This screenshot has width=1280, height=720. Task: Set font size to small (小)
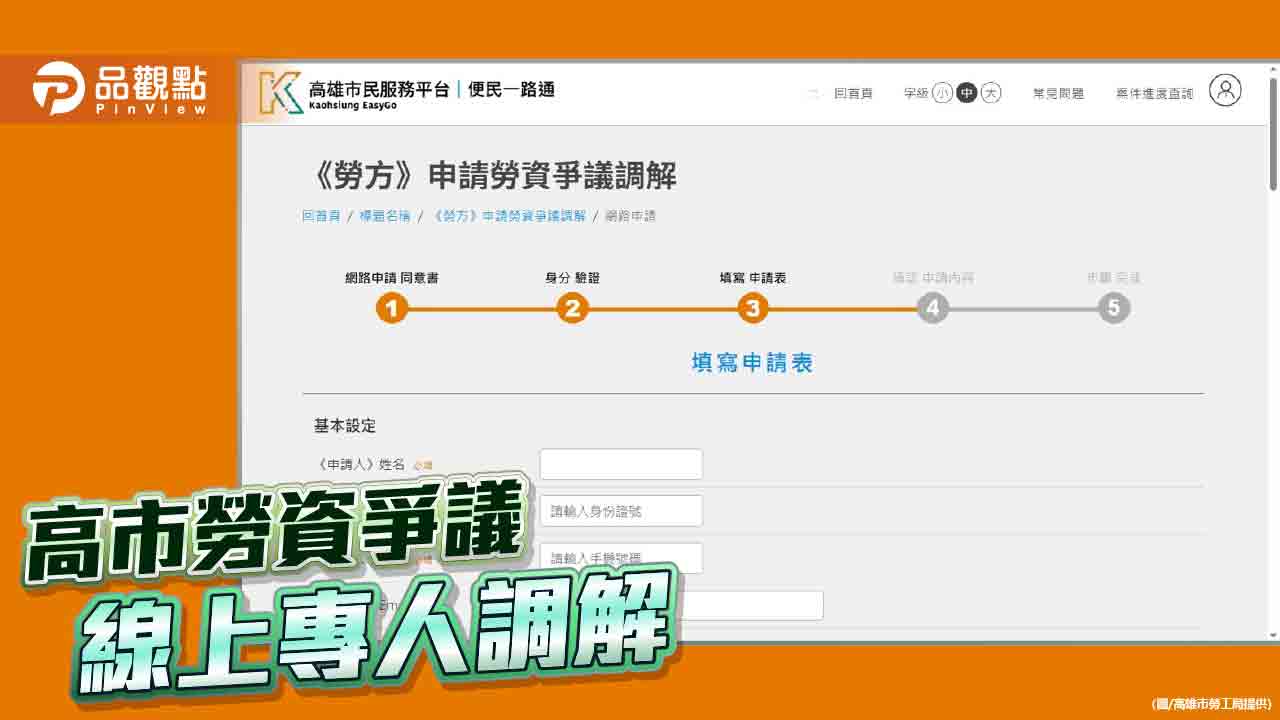pos(942,93)
